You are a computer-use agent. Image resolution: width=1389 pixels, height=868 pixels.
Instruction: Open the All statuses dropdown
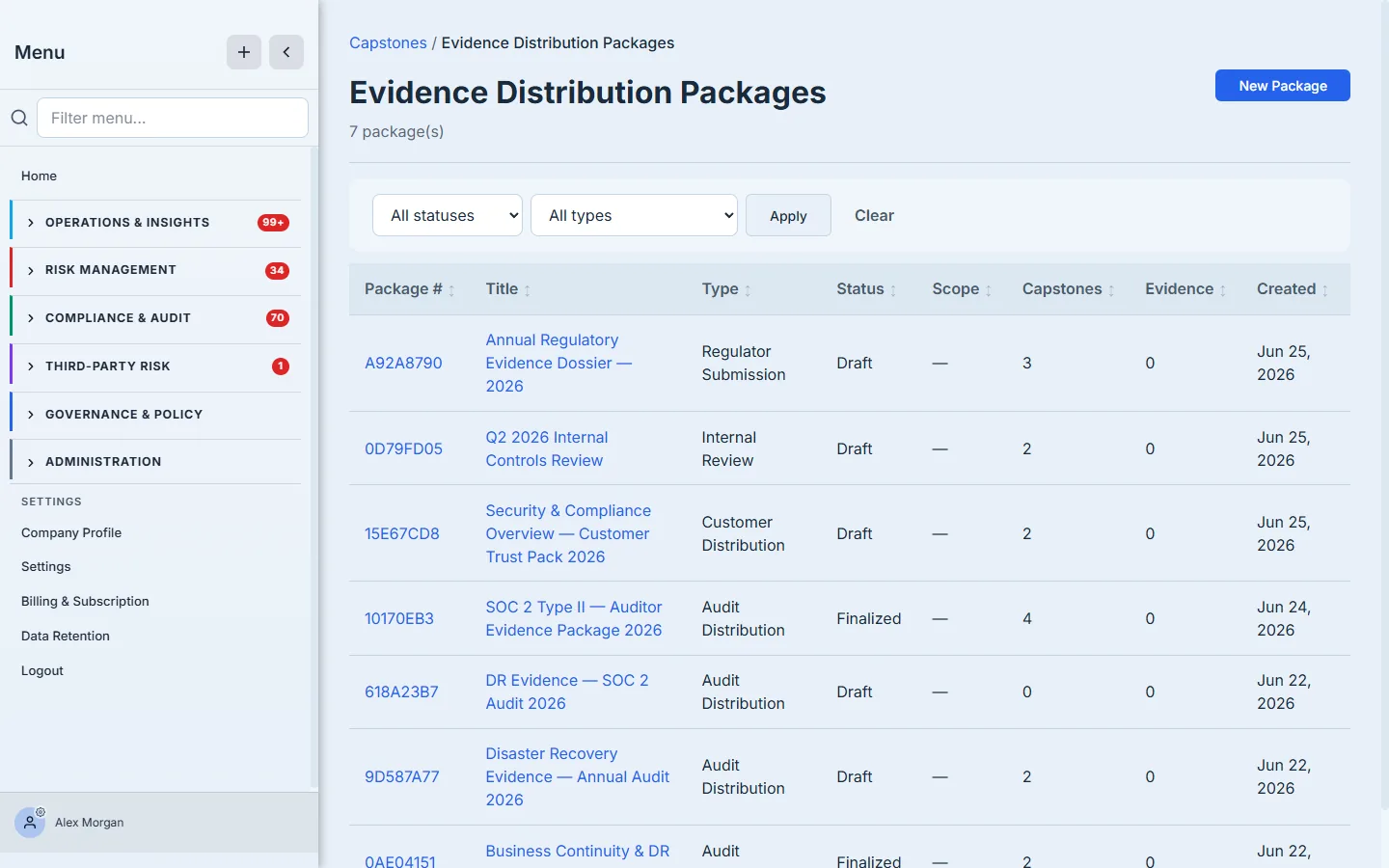click(448, 215)
